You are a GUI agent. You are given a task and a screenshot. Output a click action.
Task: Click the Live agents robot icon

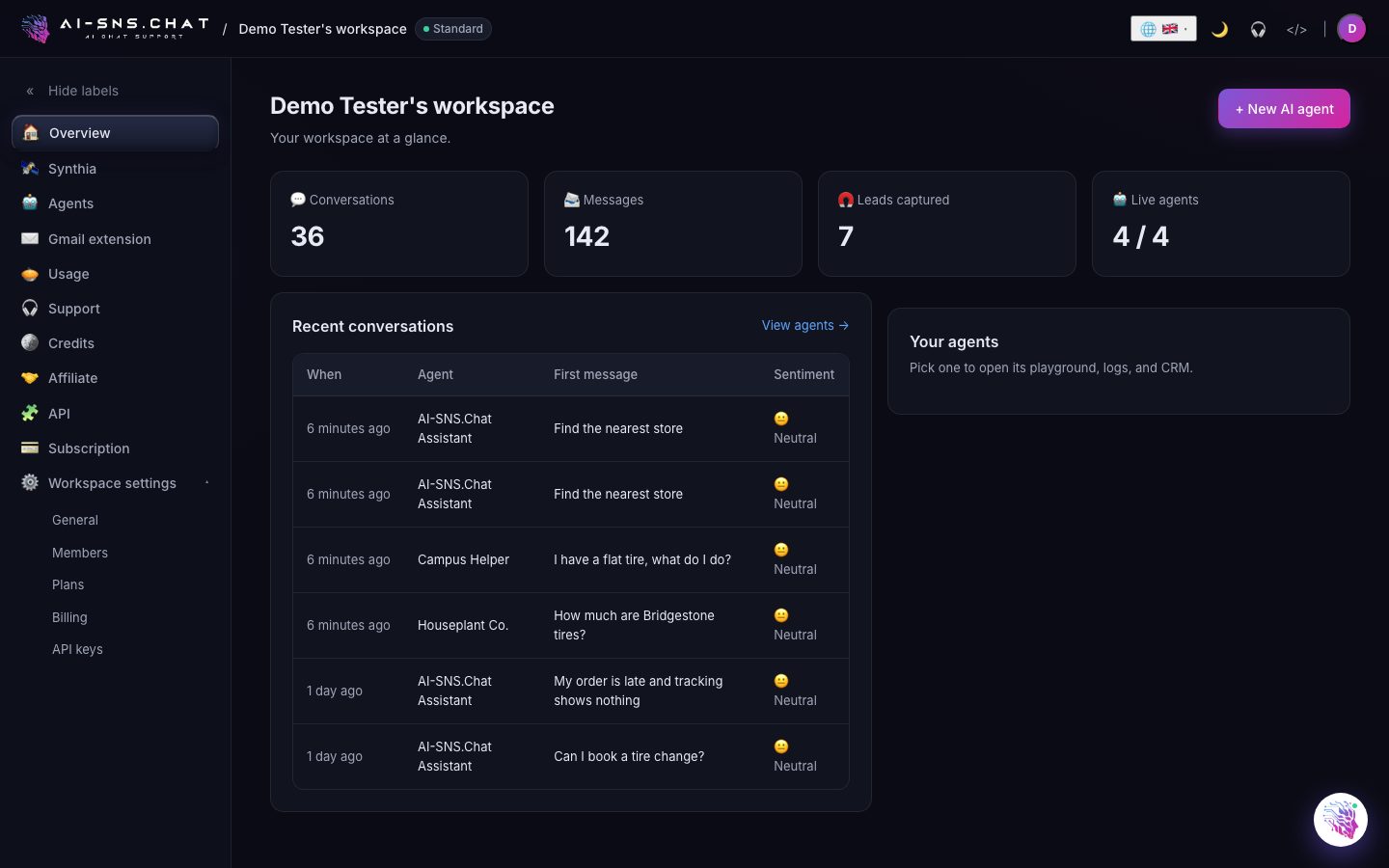click(1120, 200)
